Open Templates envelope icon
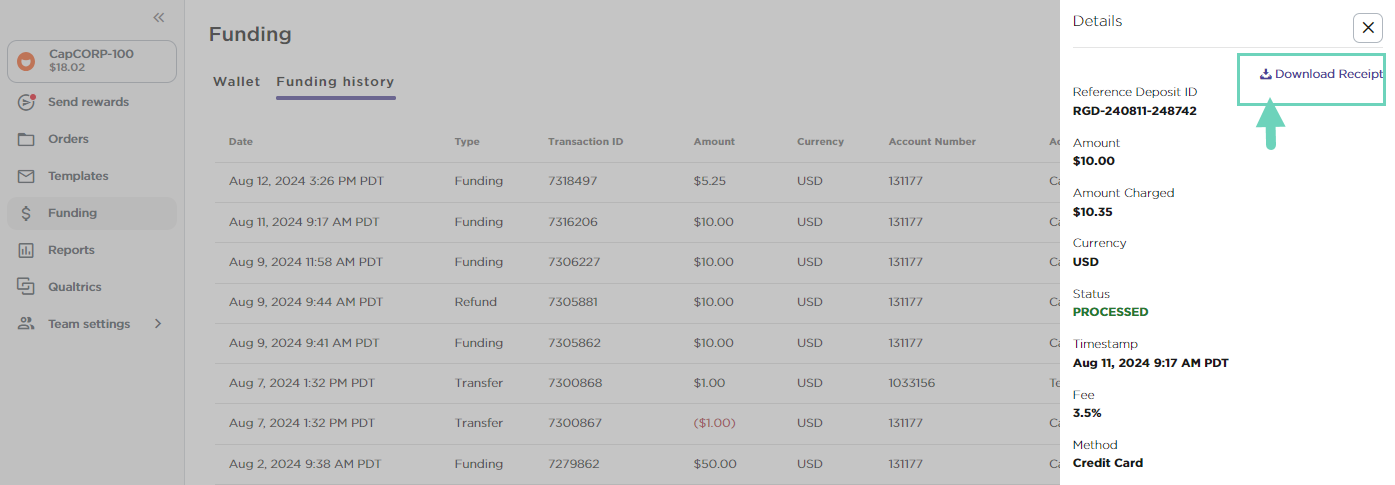The width and height of the screenshot is (1395, 485). [27, 176]
